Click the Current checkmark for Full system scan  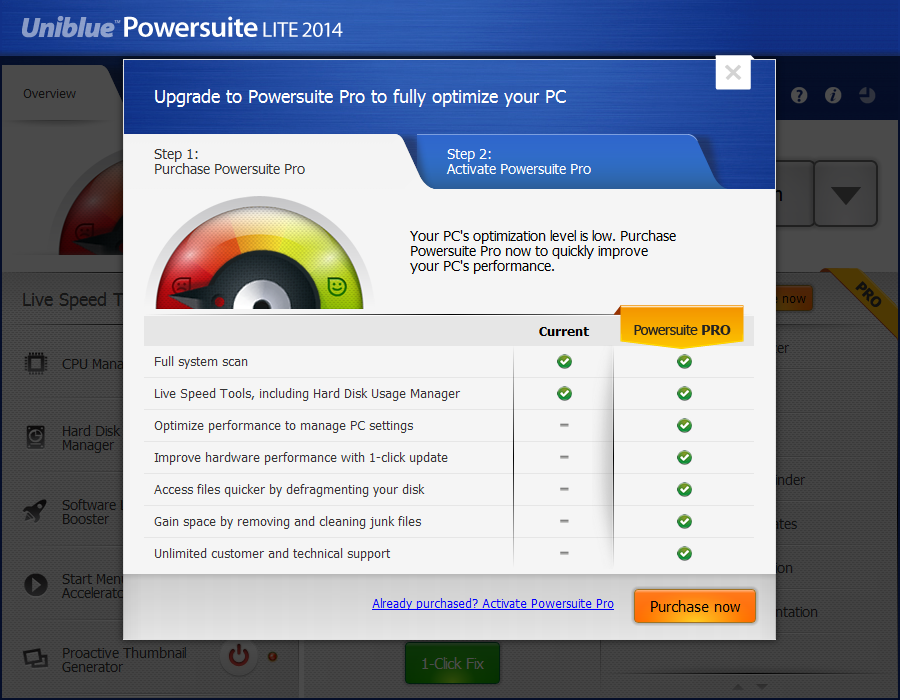[564, 361]
